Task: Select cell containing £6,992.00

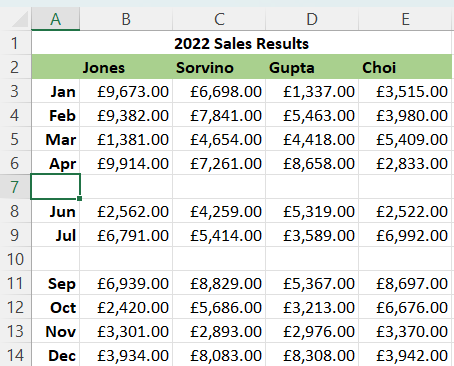Action: coord(405,235)
